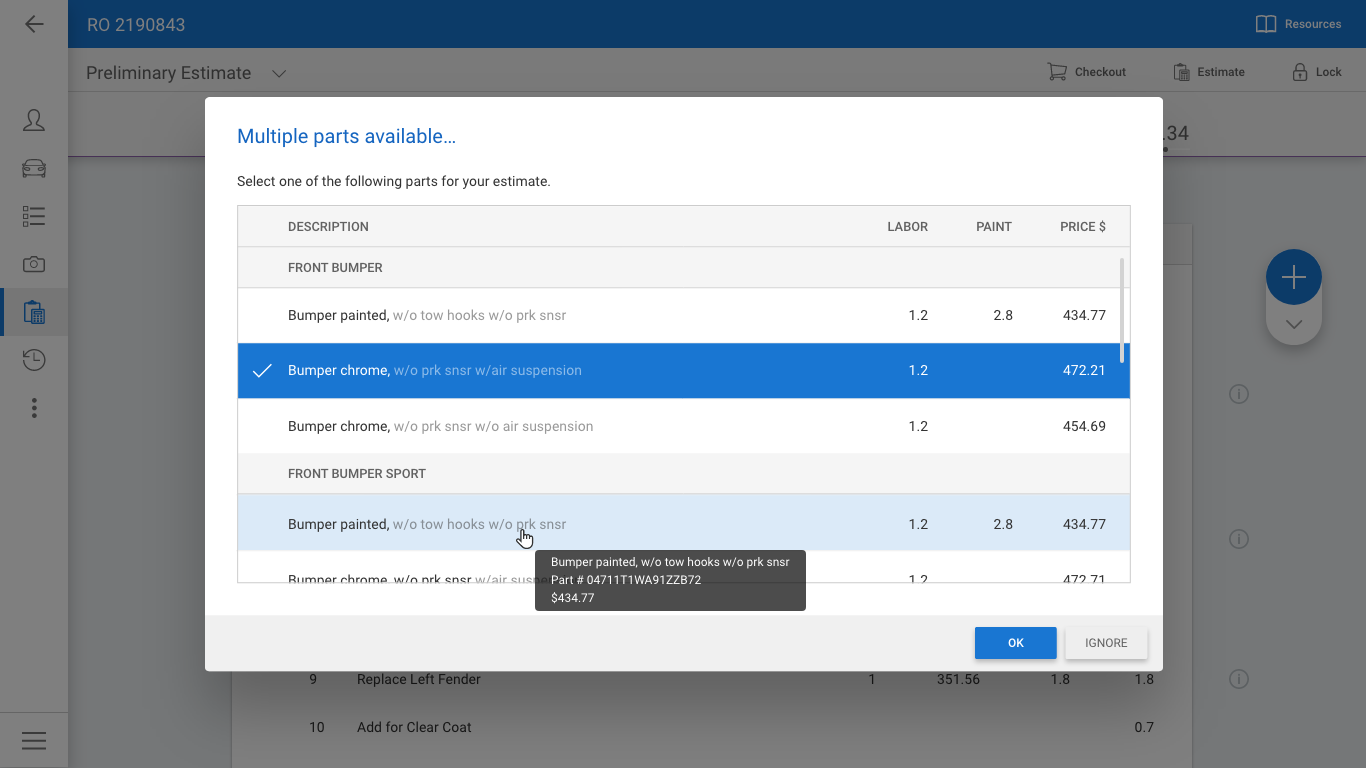The width and height of the screenshot is (1366, 768).
Task: Open the camera photos sidebar icon
Action: coord(34,264)
